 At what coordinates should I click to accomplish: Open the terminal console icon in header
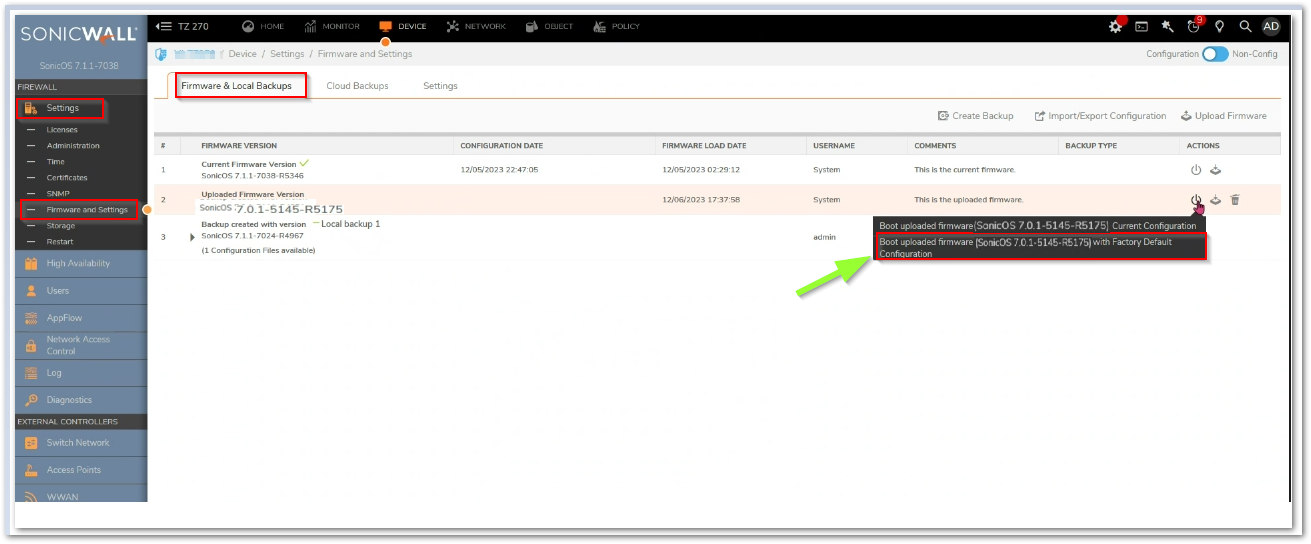[x=1141, y=27]
